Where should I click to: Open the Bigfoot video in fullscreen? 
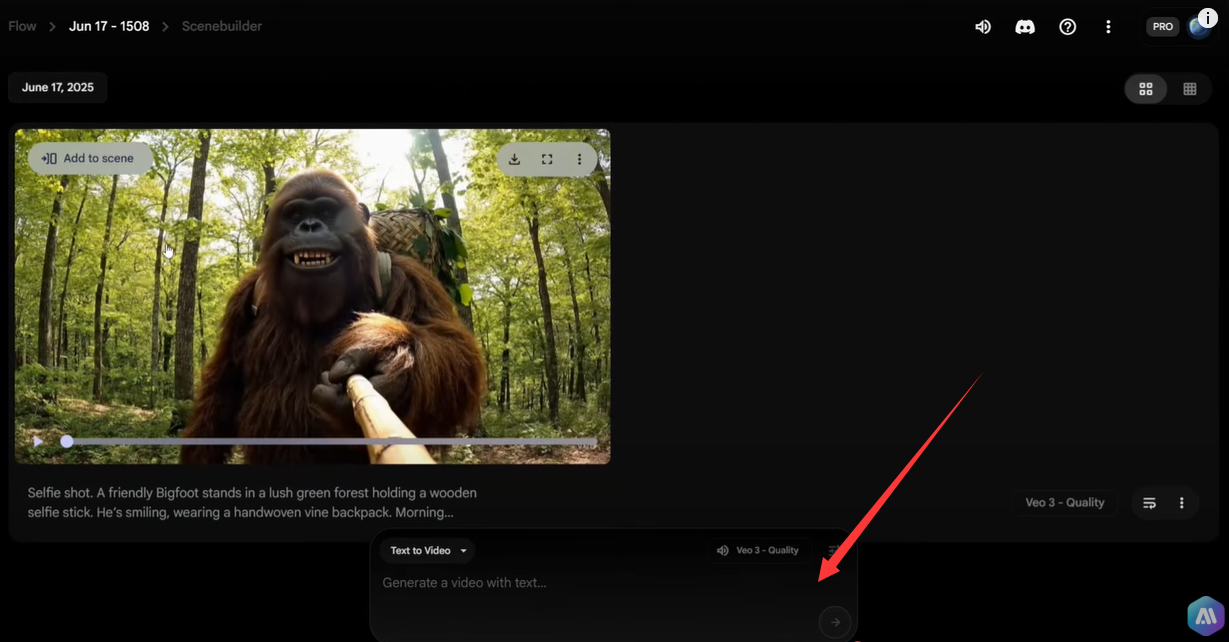click(547, 159)
